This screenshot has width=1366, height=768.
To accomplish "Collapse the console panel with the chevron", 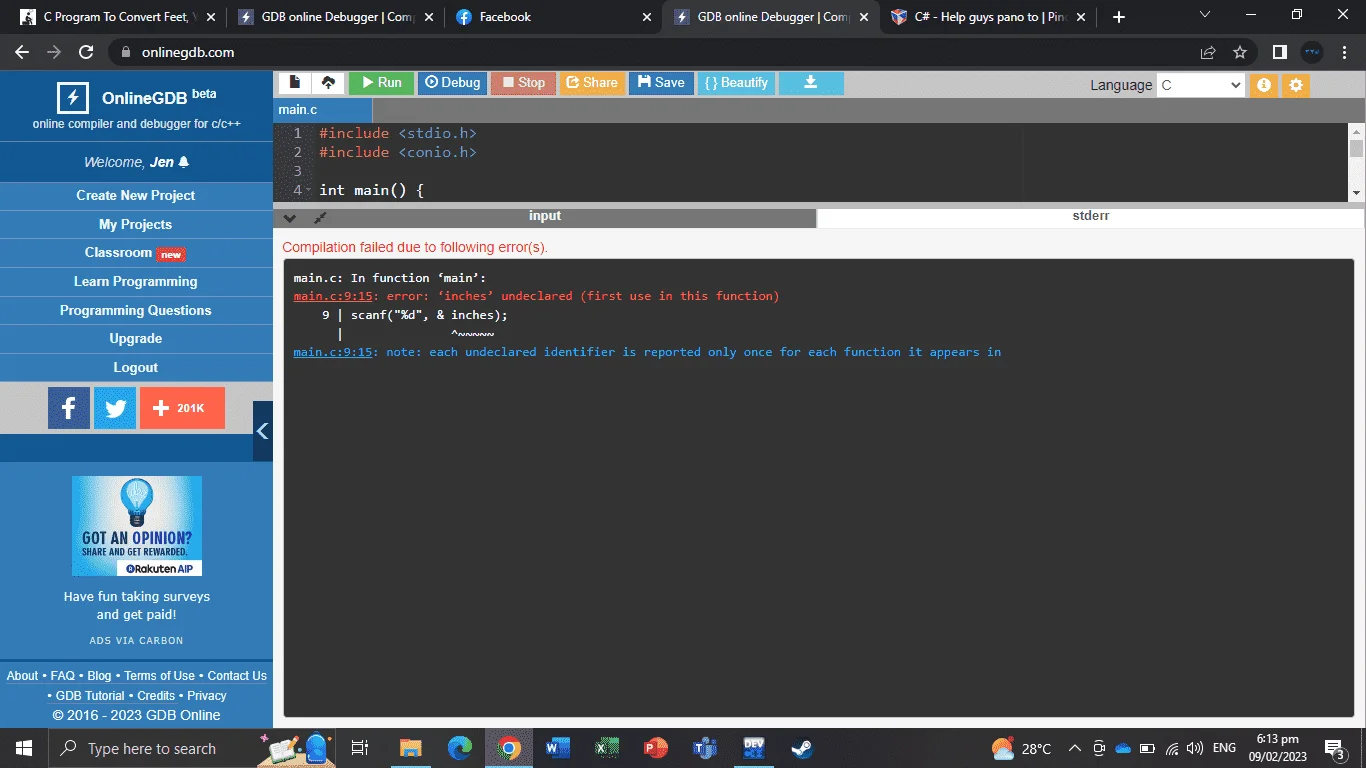I will [x=289, y=218].
